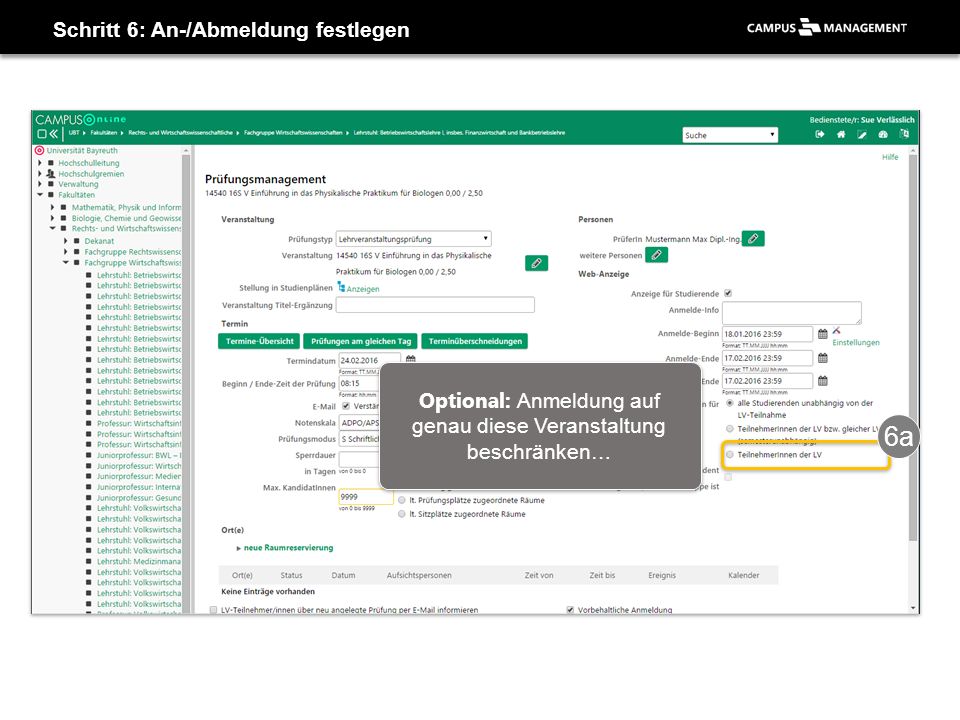Click the documents icon in header
Image resolution: width=960 pixels, height=720 pixels.
[x=904, y=134]
